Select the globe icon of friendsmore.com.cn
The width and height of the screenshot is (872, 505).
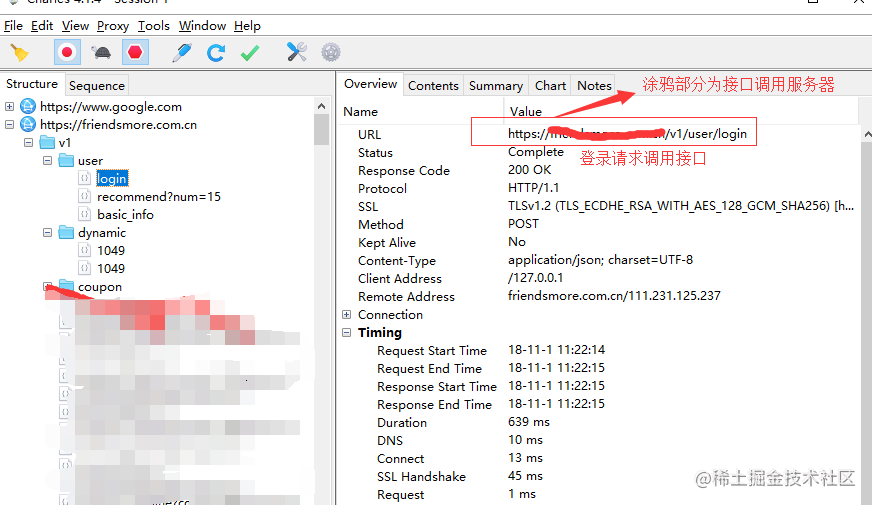(28, 125)
